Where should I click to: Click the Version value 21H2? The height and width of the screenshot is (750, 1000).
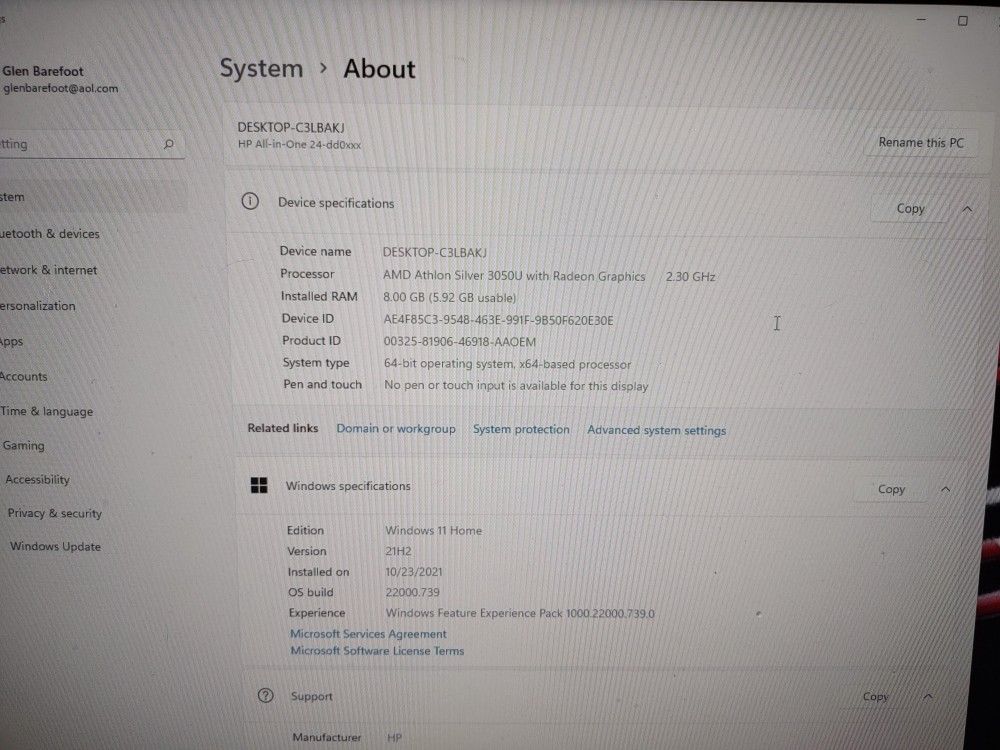[398, 550]
